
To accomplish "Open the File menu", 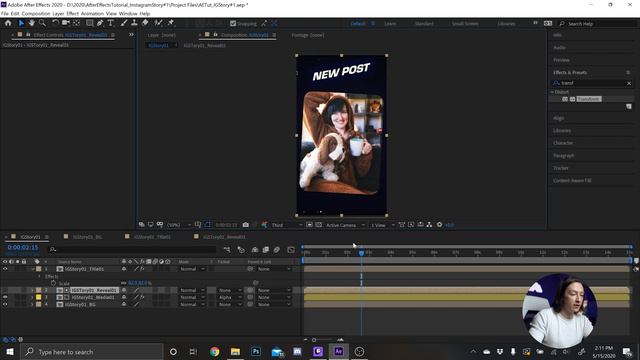I will (5, 13).
